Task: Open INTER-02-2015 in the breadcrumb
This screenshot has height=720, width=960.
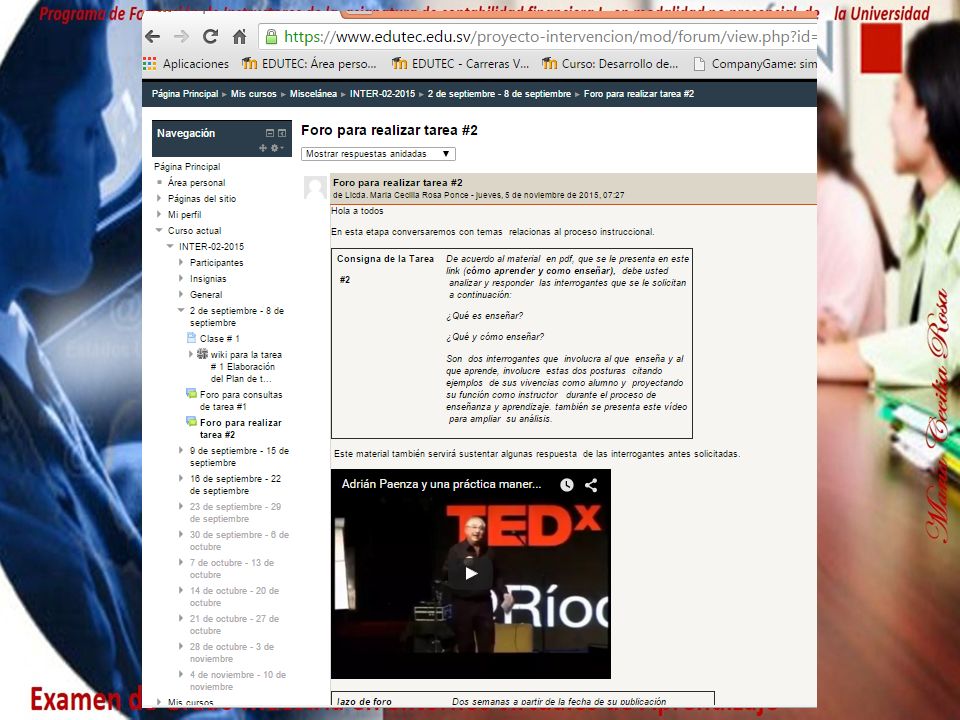Action: click(382, 94)
